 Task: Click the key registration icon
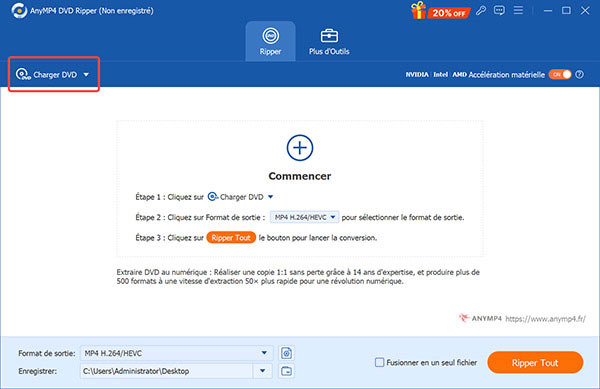point(481,10)
